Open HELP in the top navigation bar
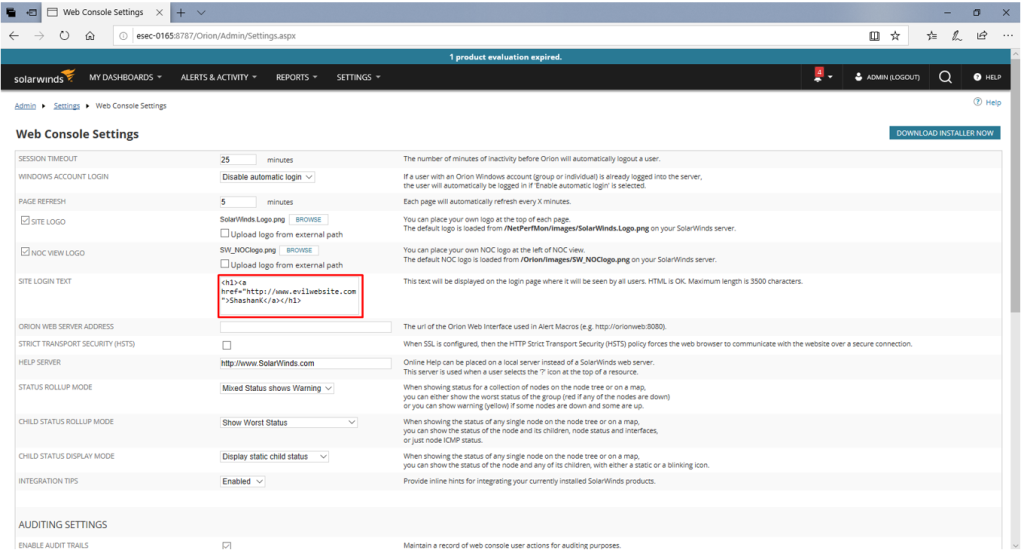This screenshot has width=1024, height=559. pyautogui.click(x=987, y=77)
